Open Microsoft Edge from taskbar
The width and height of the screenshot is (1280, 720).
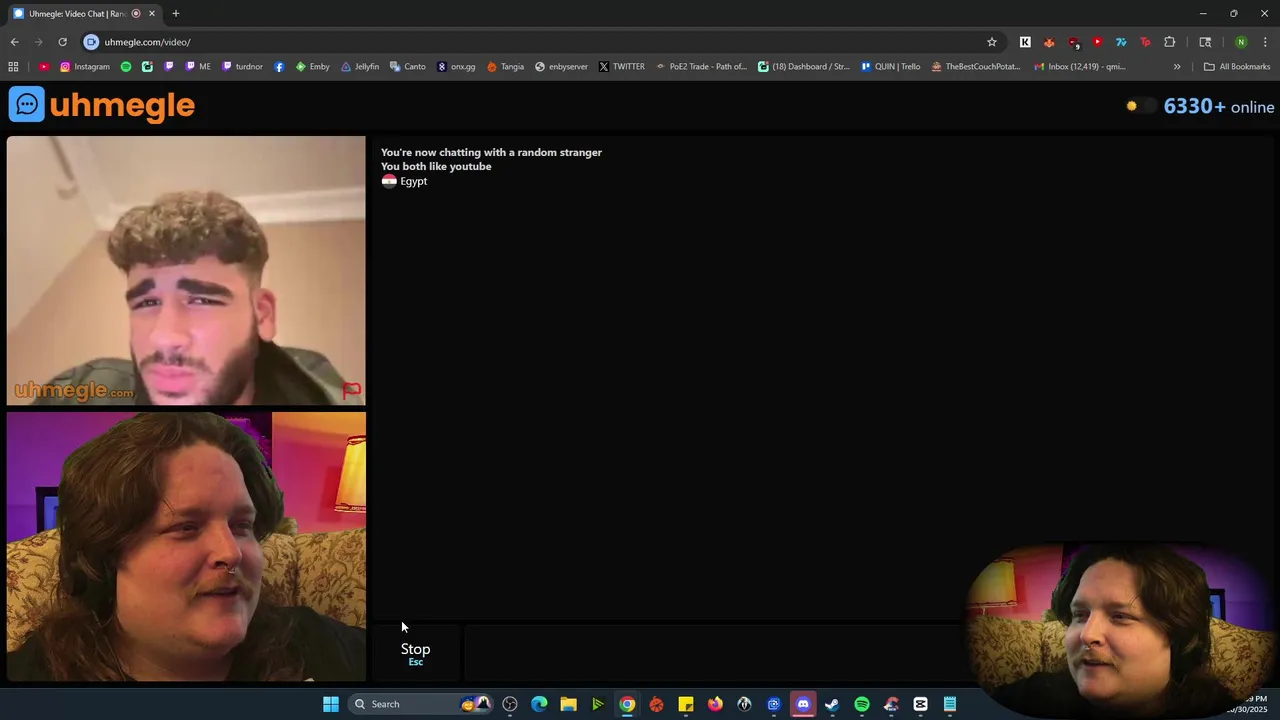click(539, 704)
